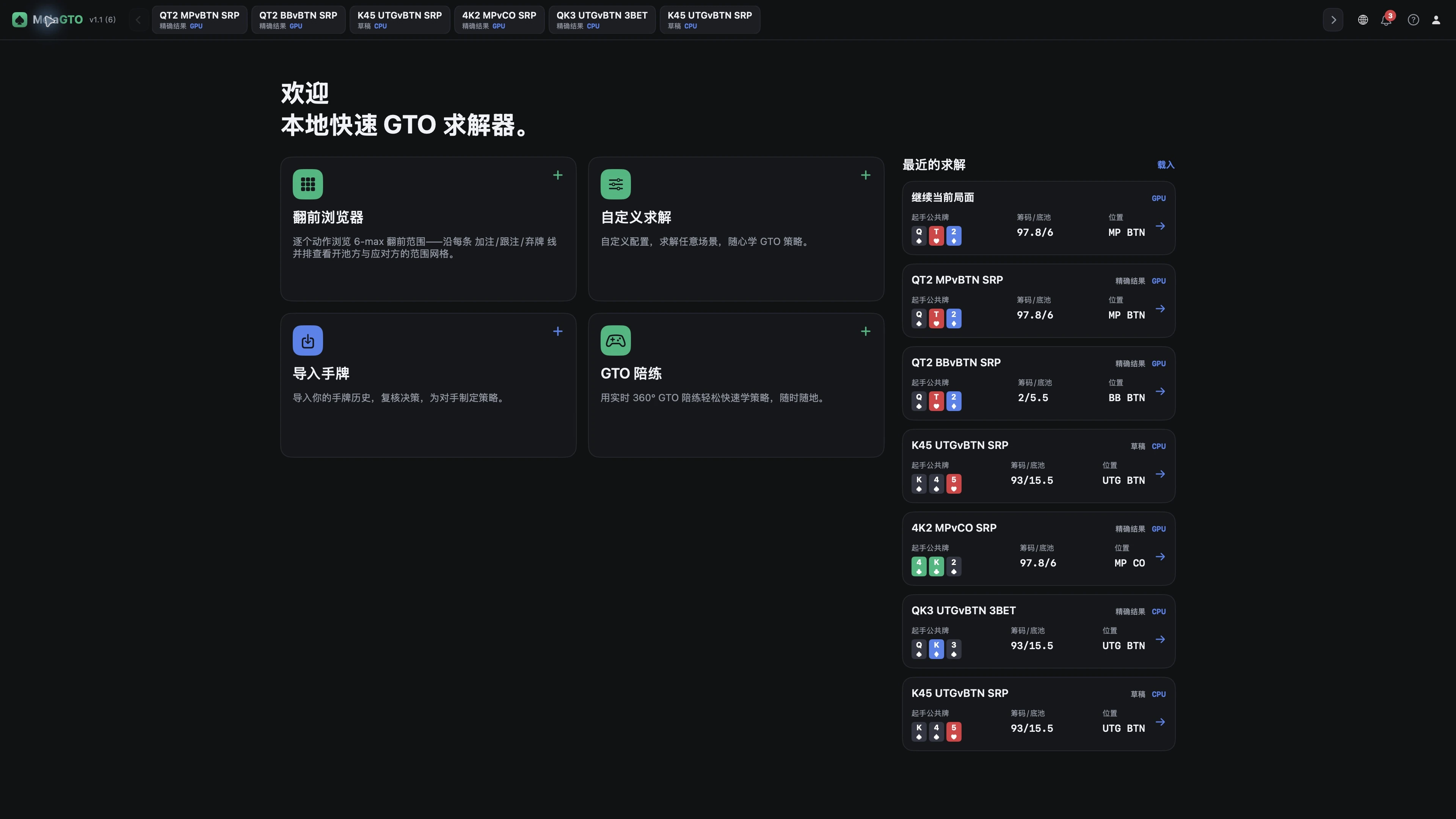Click arrow on 4K2 MPvCO SRP recent solve
The image size is (1456, 819).
(1160, 557)
